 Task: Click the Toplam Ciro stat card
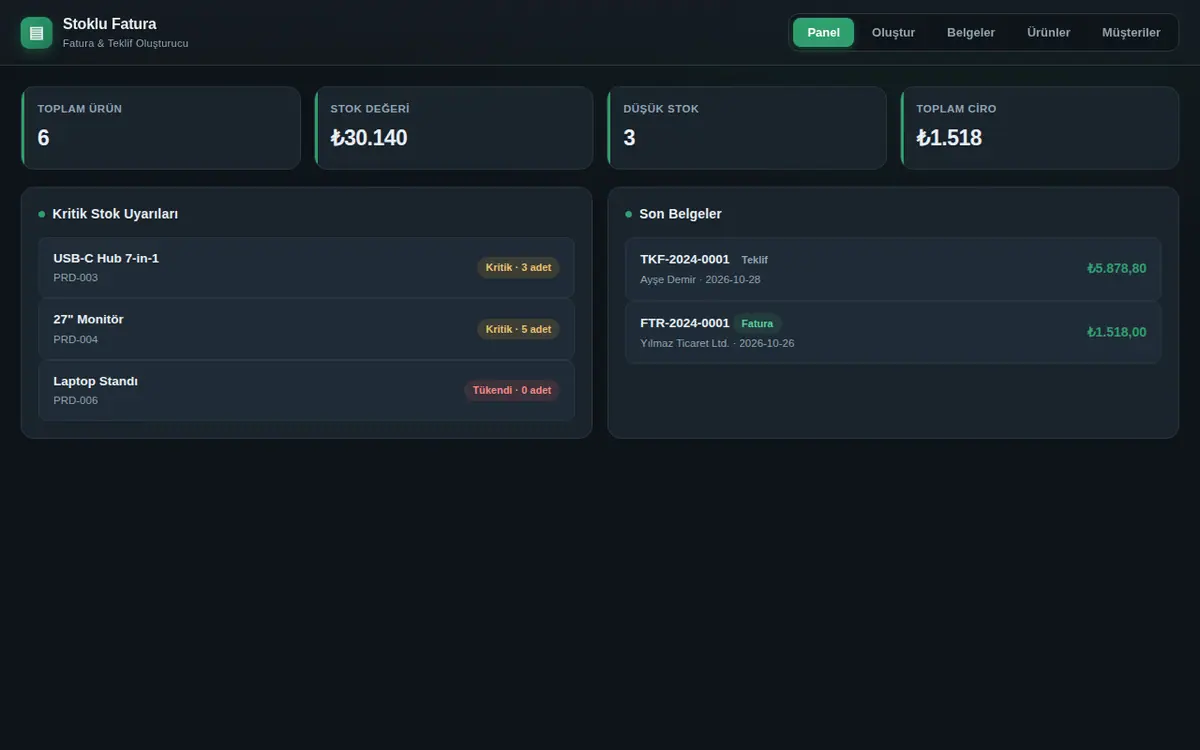[x=1040, y=128]
